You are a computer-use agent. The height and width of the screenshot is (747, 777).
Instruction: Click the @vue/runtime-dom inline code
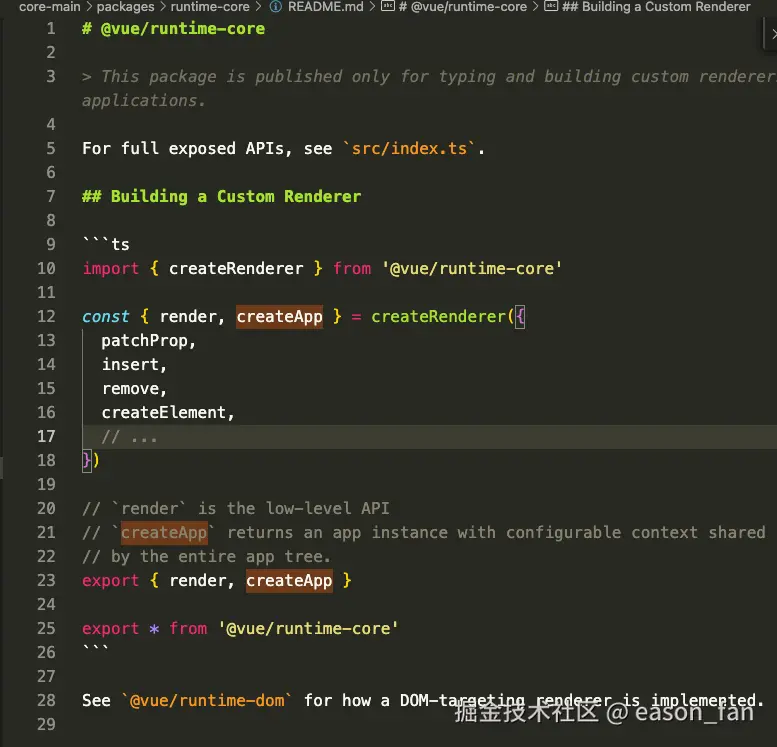[x=207, y=700]
